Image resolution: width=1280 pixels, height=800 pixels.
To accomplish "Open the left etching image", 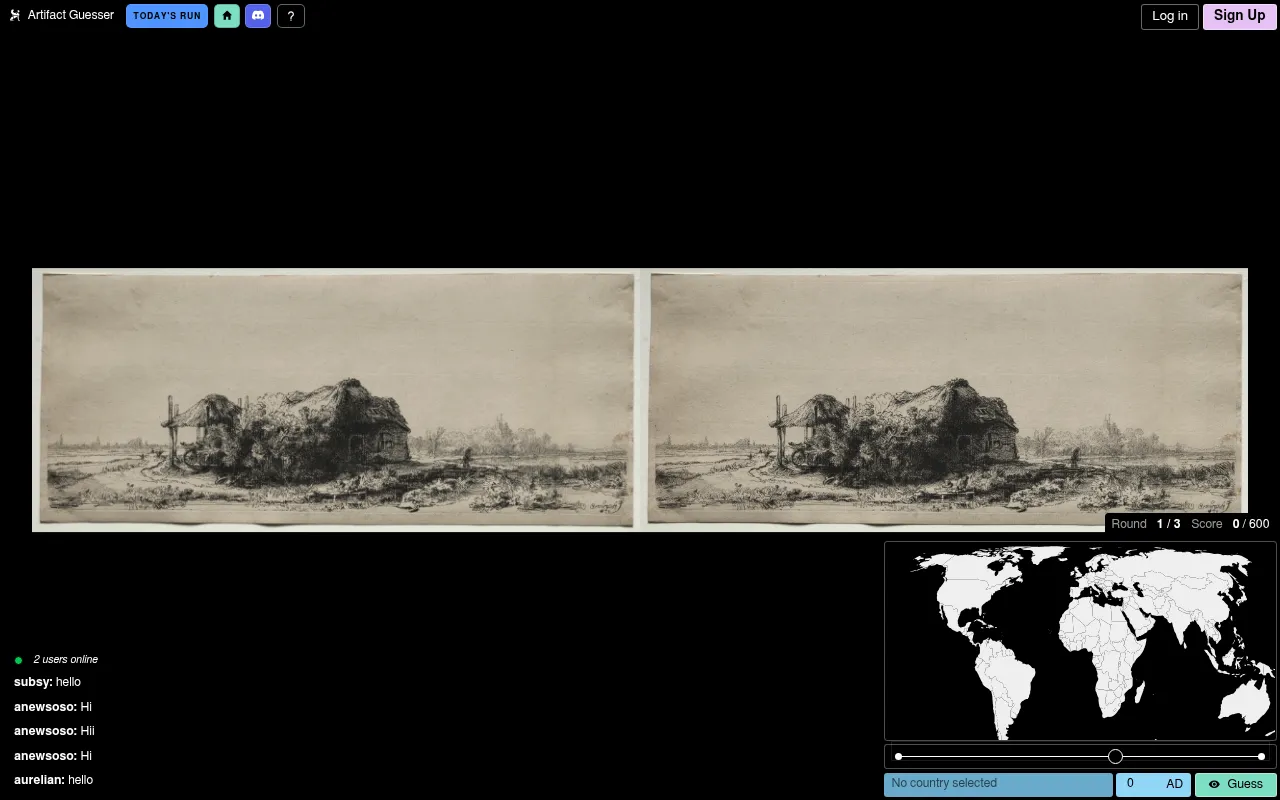I will [337, 399].
